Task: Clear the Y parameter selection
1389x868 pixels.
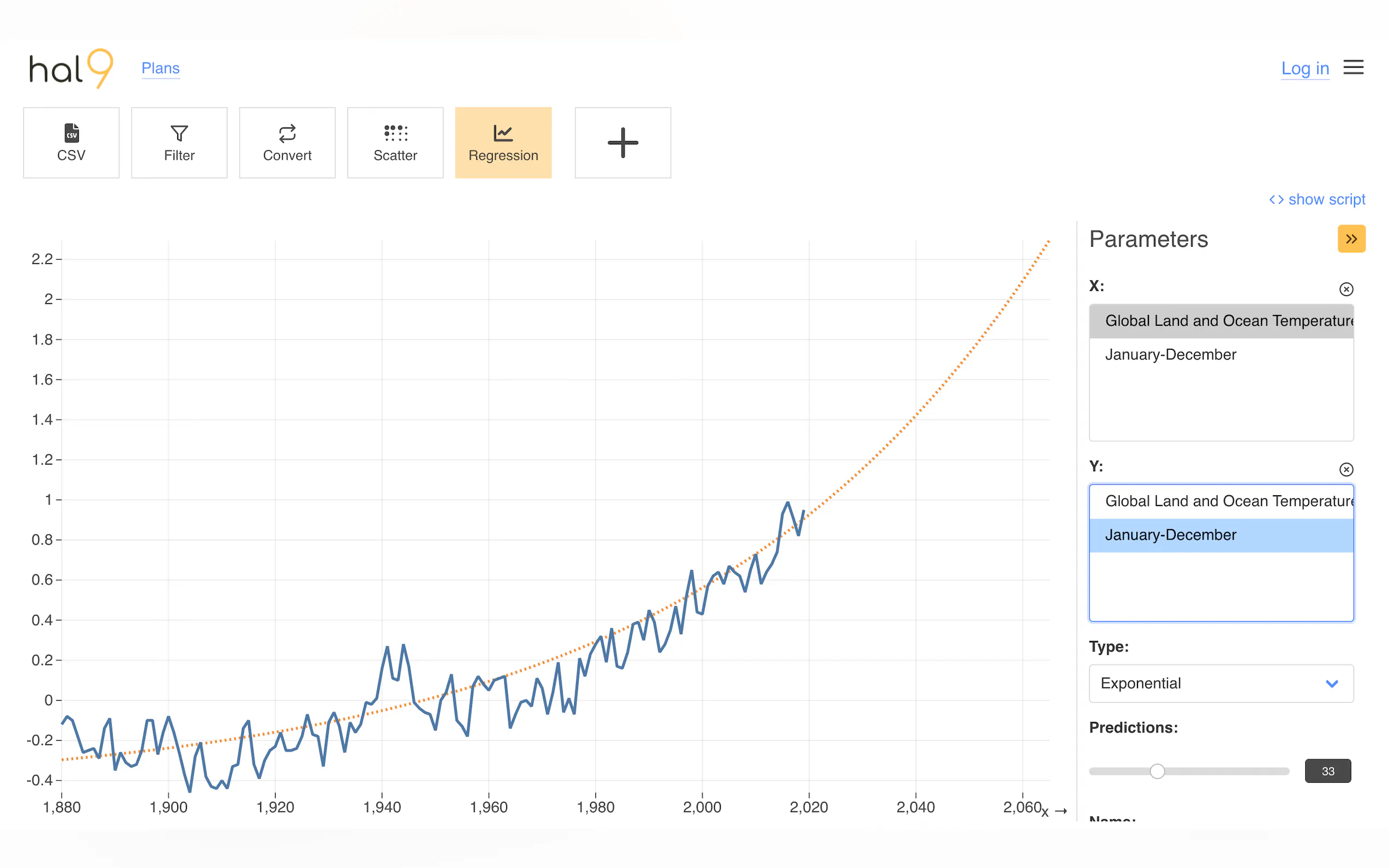Action: pyautogui.click(x=1346, y=469)
